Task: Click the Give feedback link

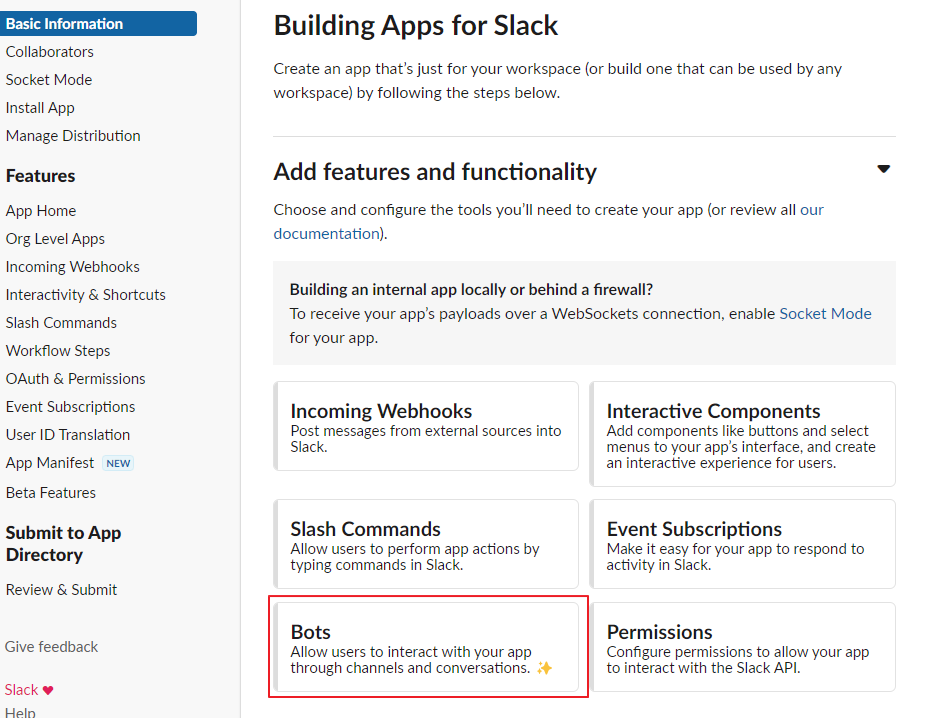Action: click(x=51, y=647)
